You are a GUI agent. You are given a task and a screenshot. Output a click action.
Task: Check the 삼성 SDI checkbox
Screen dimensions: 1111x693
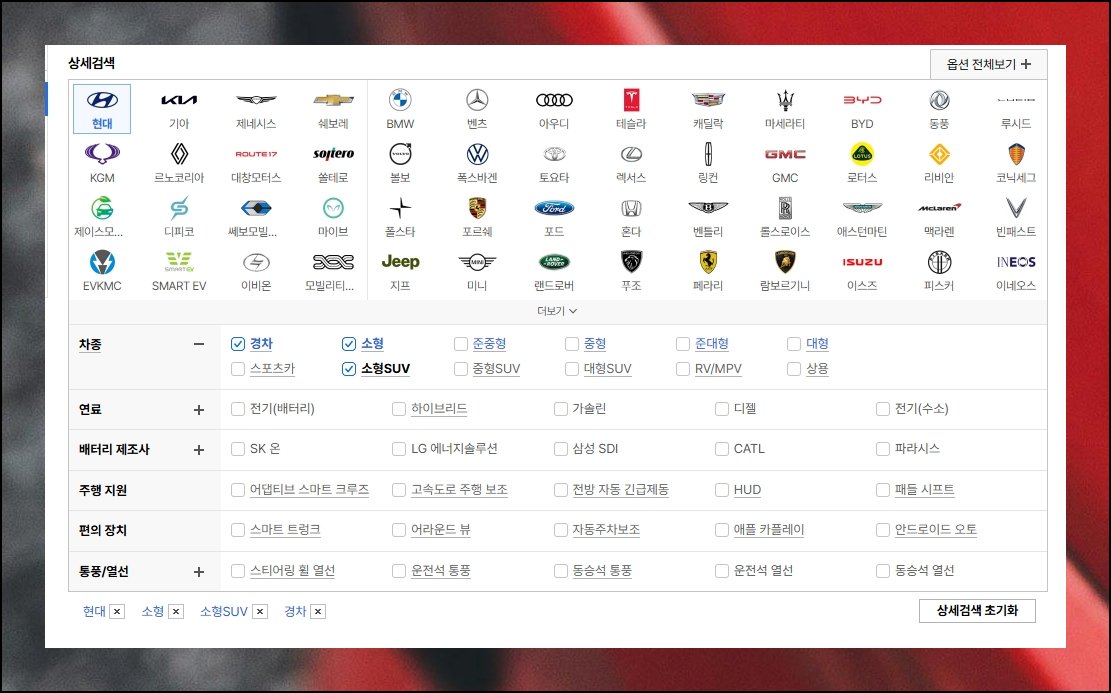(560, 449)
